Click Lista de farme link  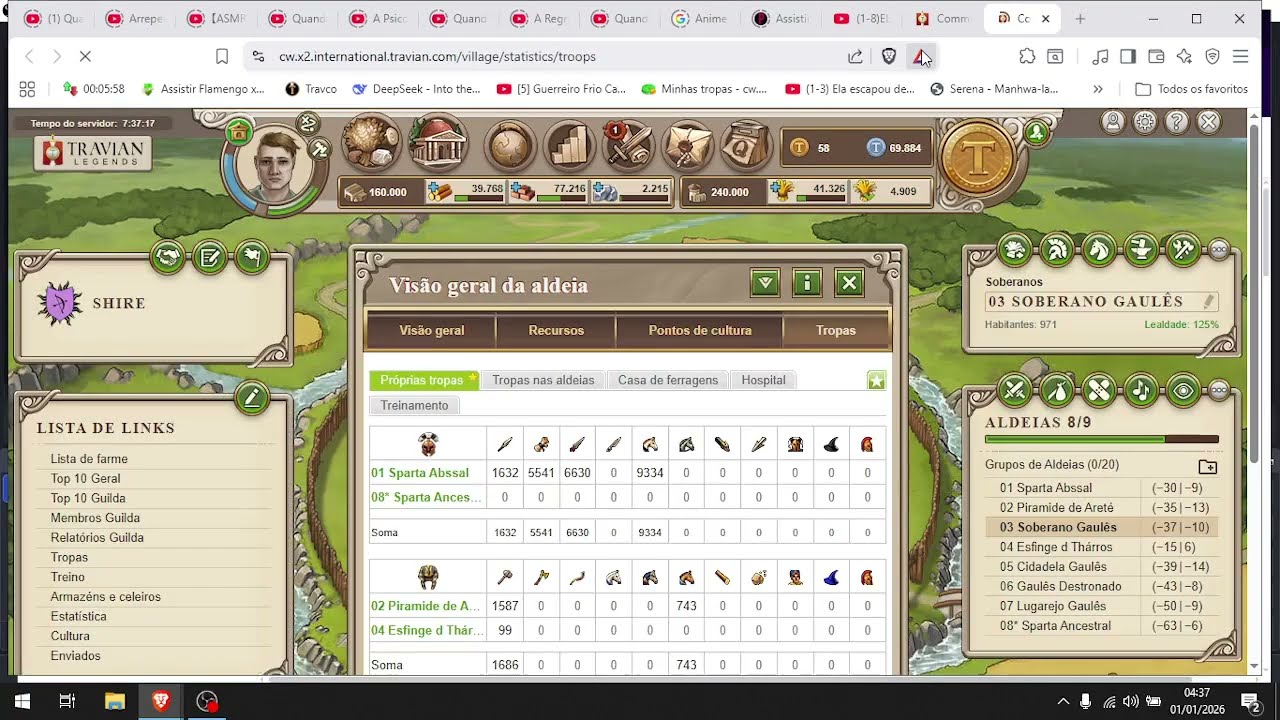click(x=89, y=459)
